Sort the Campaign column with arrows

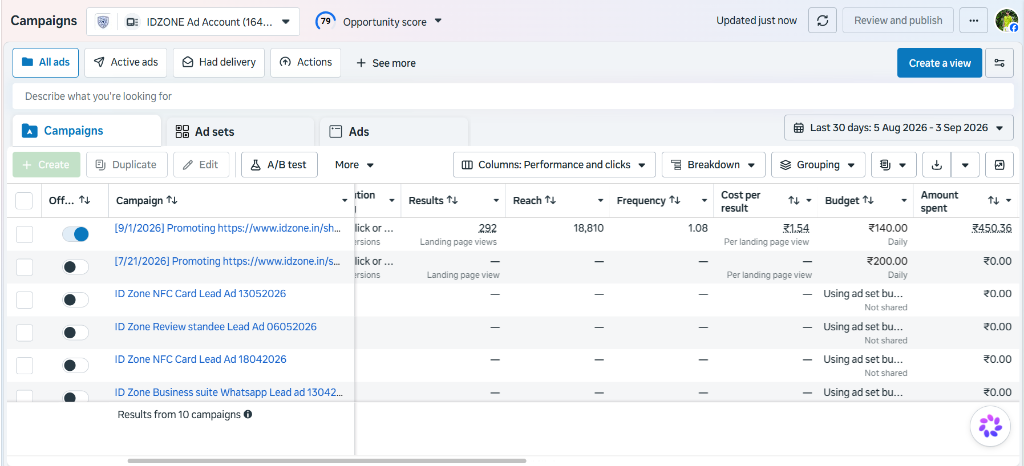172,200
